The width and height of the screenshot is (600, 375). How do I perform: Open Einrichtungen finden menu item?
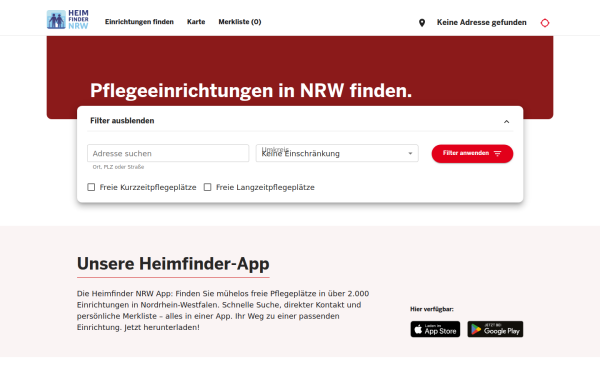pyautogui.click(x=139, y=22)
